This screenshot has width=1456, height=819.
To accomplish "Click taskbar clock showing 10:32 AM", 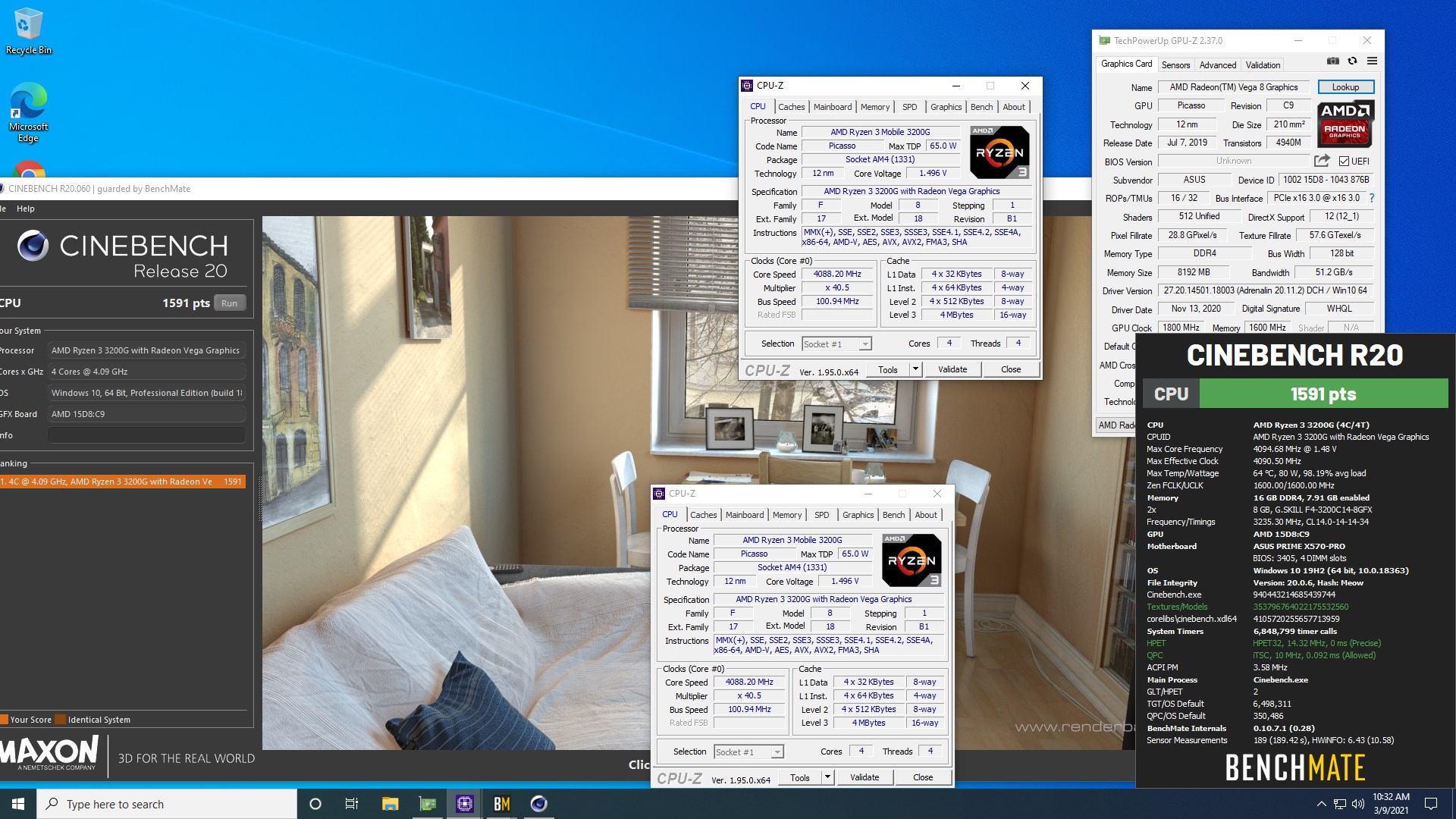I will click(x=1391, y=804).
